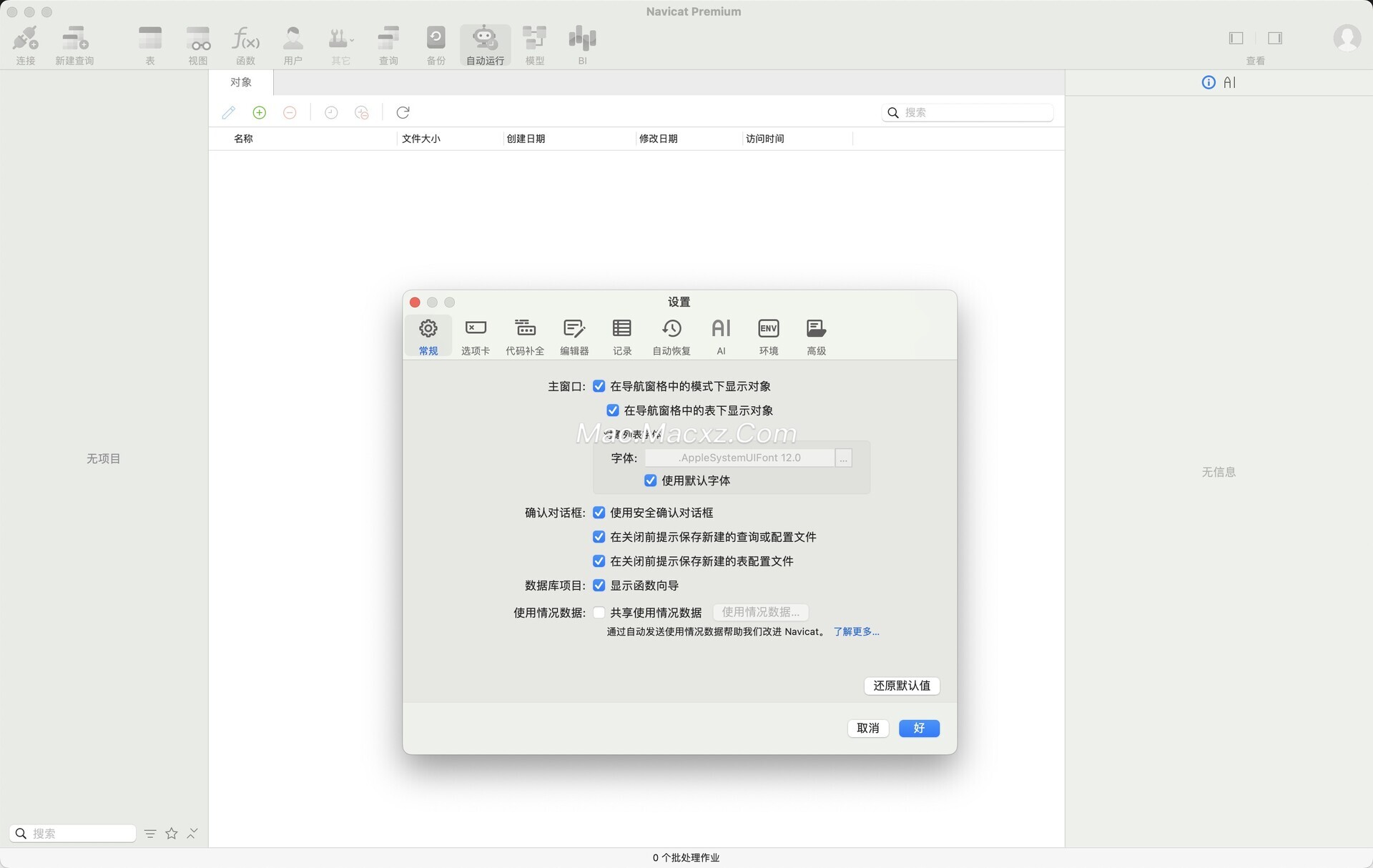Switch to the 编辑器 editor settings

(574, 336)
